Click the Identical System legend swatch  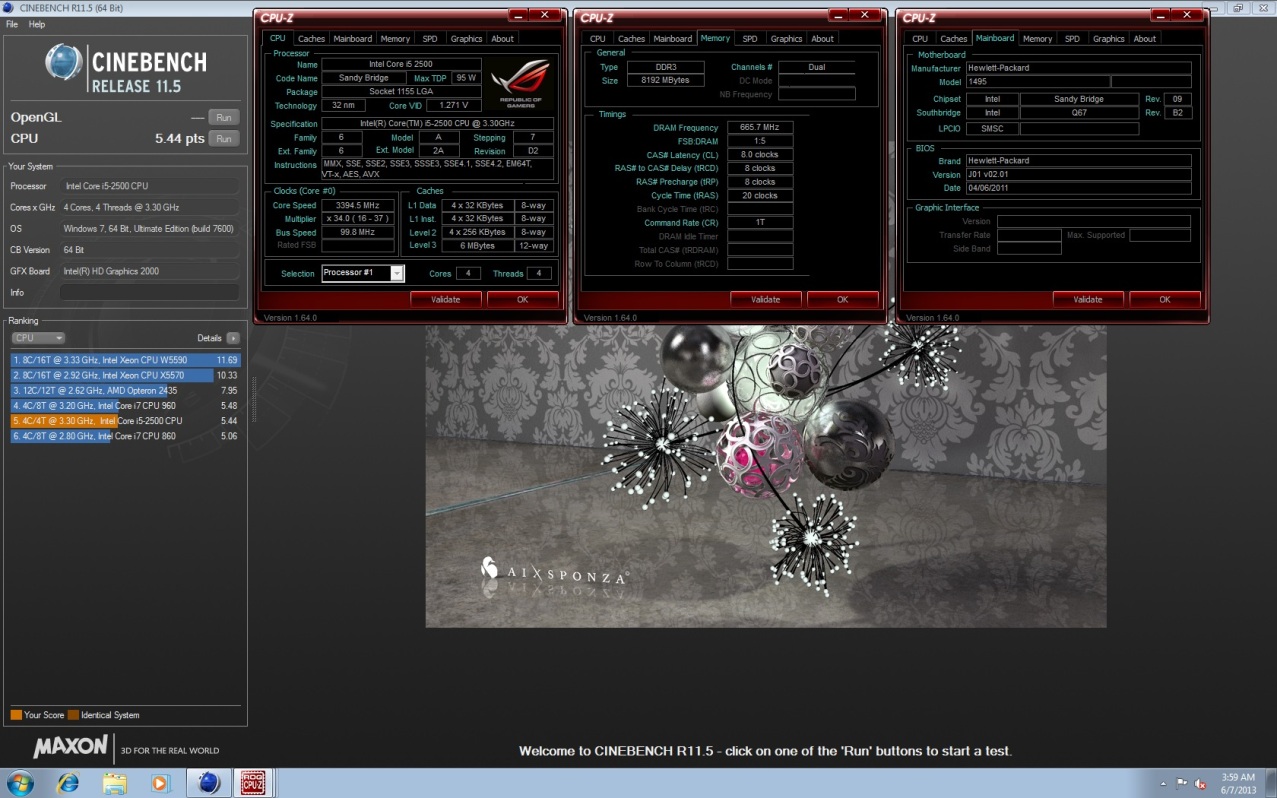tap(73, 715)
